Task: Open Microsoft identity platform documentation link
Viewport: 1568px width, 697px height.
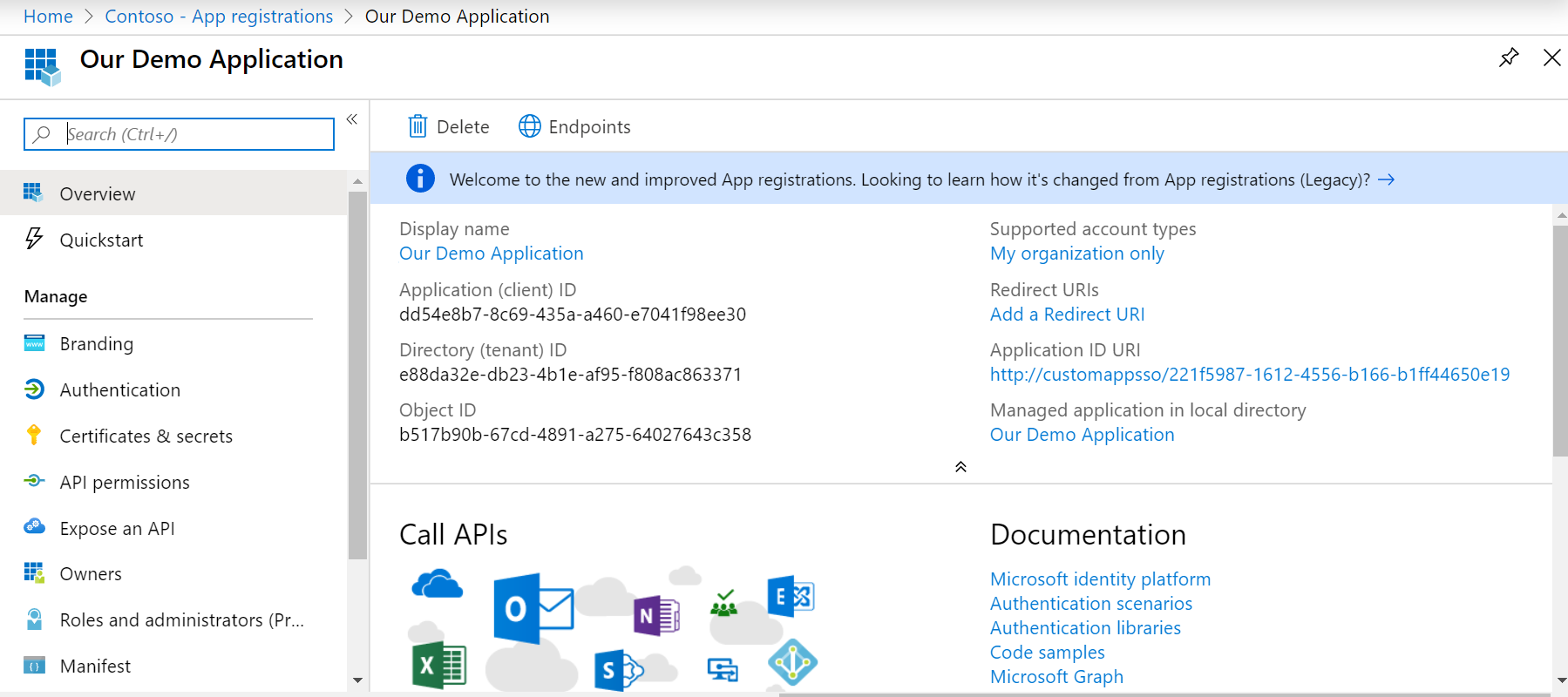Action: [x=1101, y=579]
